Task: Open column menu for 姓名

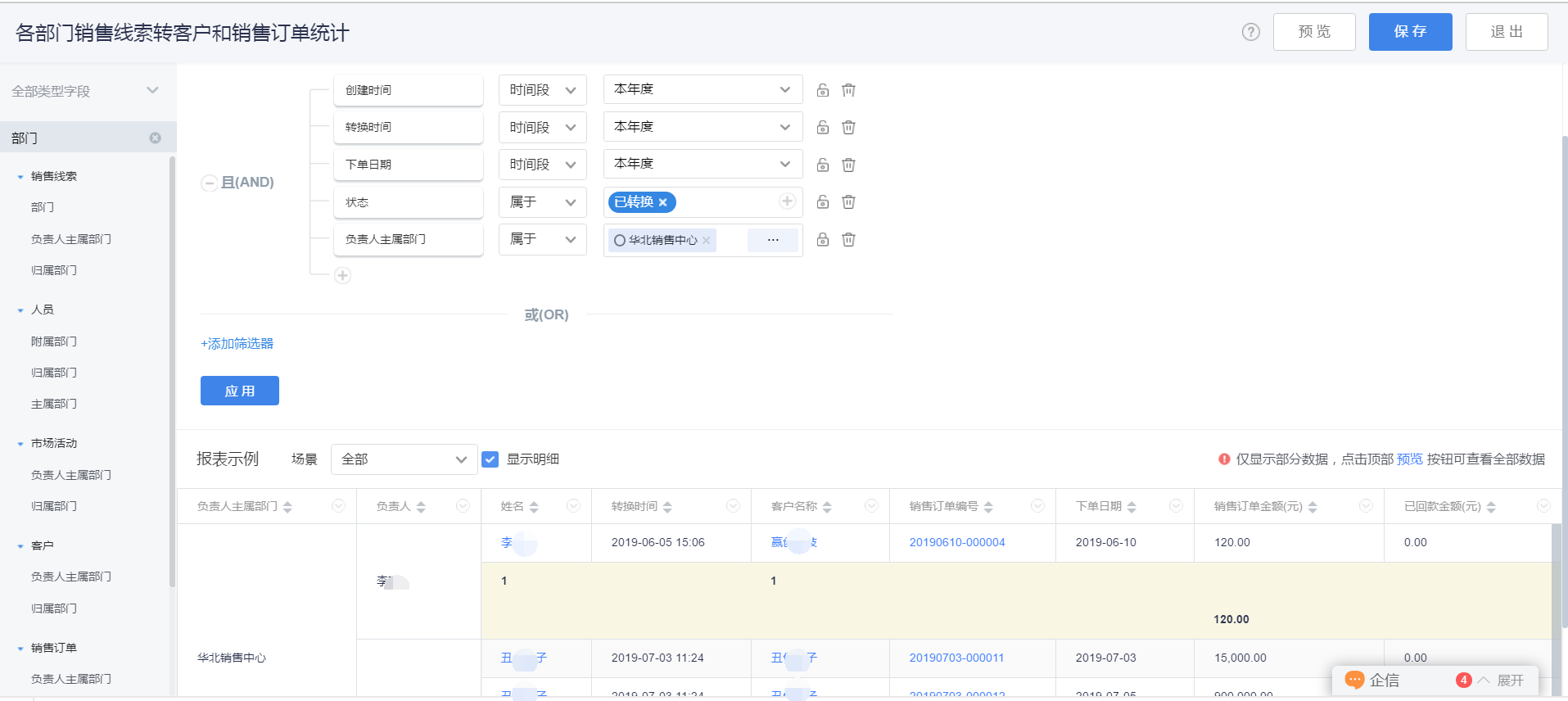Action: pyautogui.click(x=573, y=506)
